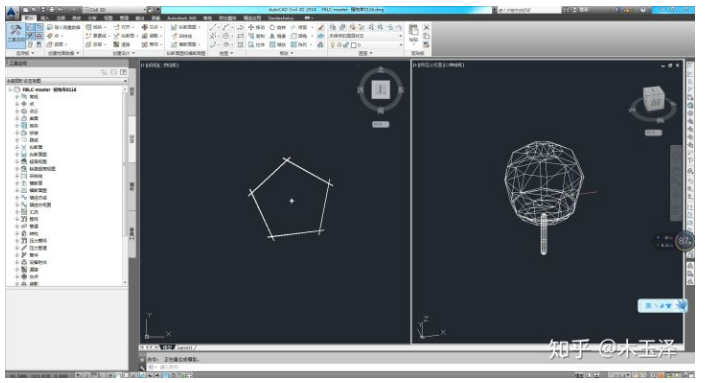Collapse the FBLC master root tree node
Image resolution: width=707 pixels, height=383 pixels.
pos(10,90)
